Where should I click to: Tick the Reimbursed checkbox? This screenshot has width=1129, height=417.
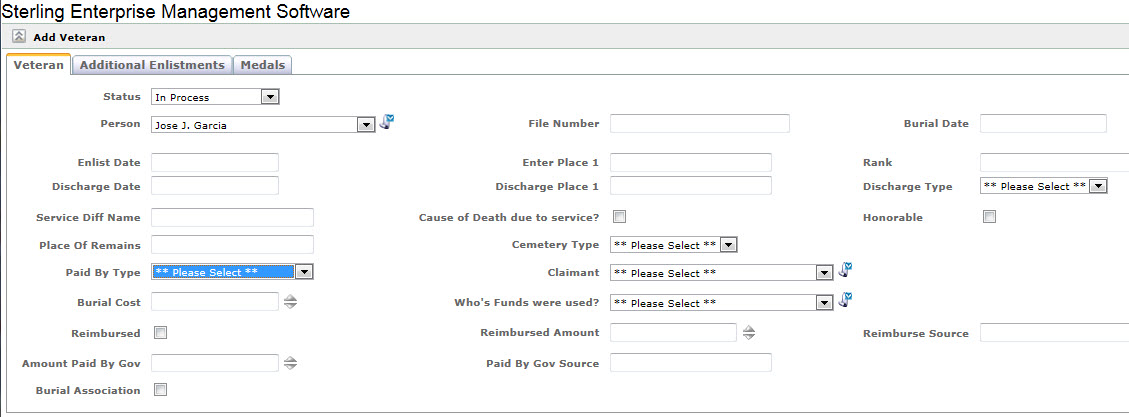coord(161,333)
